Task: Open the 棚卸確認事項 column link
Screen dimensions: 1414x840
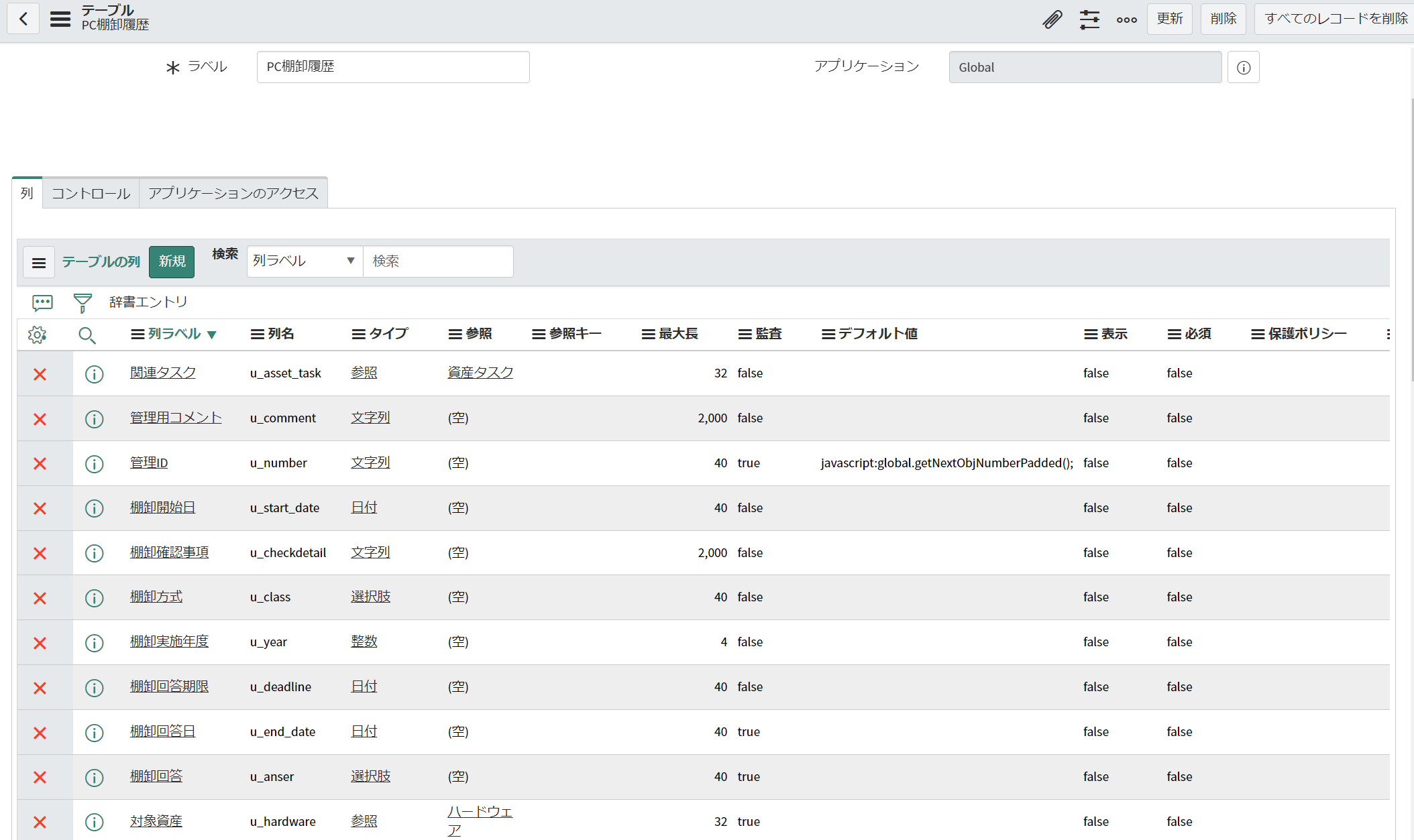Action: pos(169,552)
